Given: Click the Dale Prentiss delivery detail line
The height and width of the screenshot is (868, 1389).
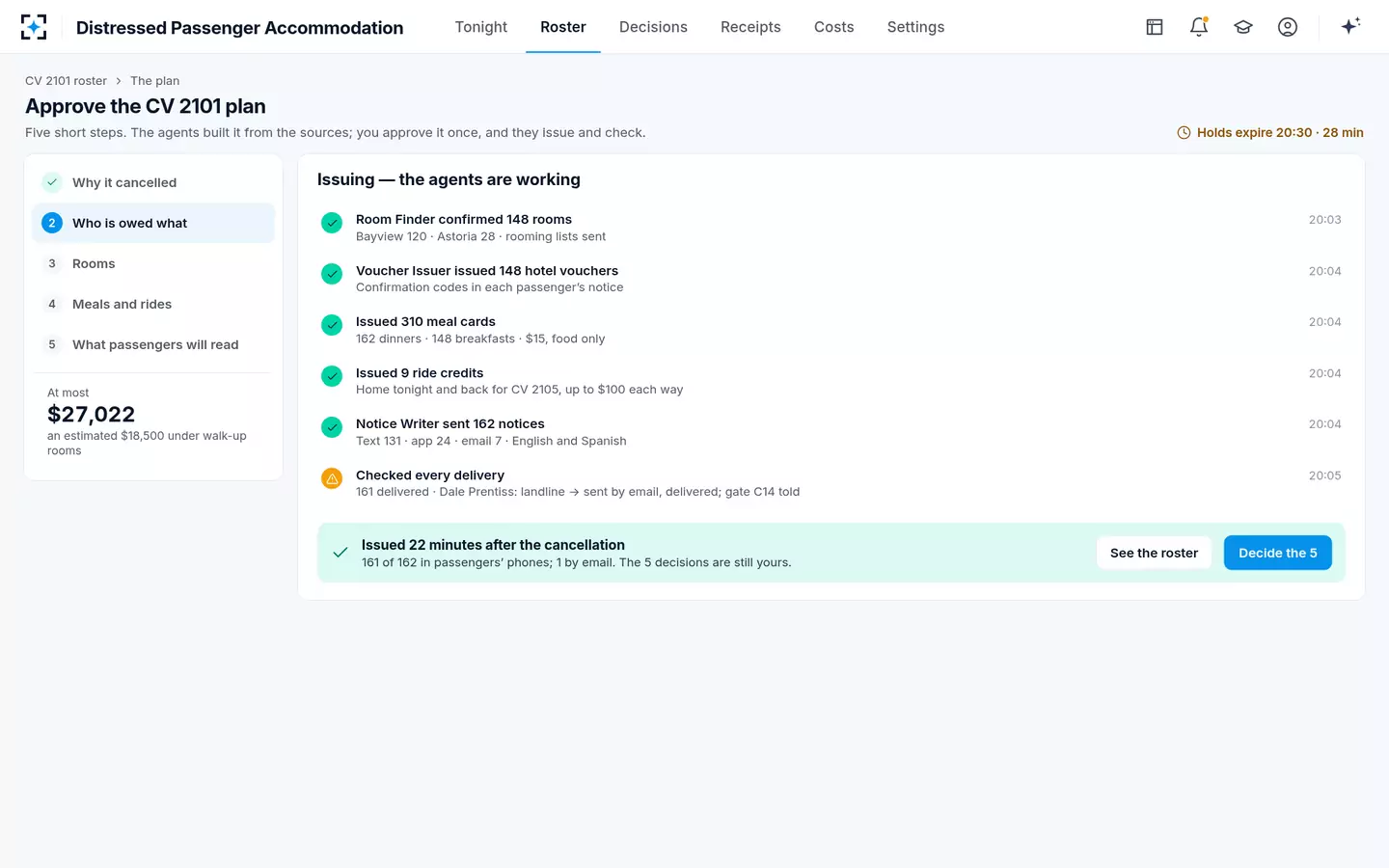Looking at the screenshot, I should click(578, 492).
